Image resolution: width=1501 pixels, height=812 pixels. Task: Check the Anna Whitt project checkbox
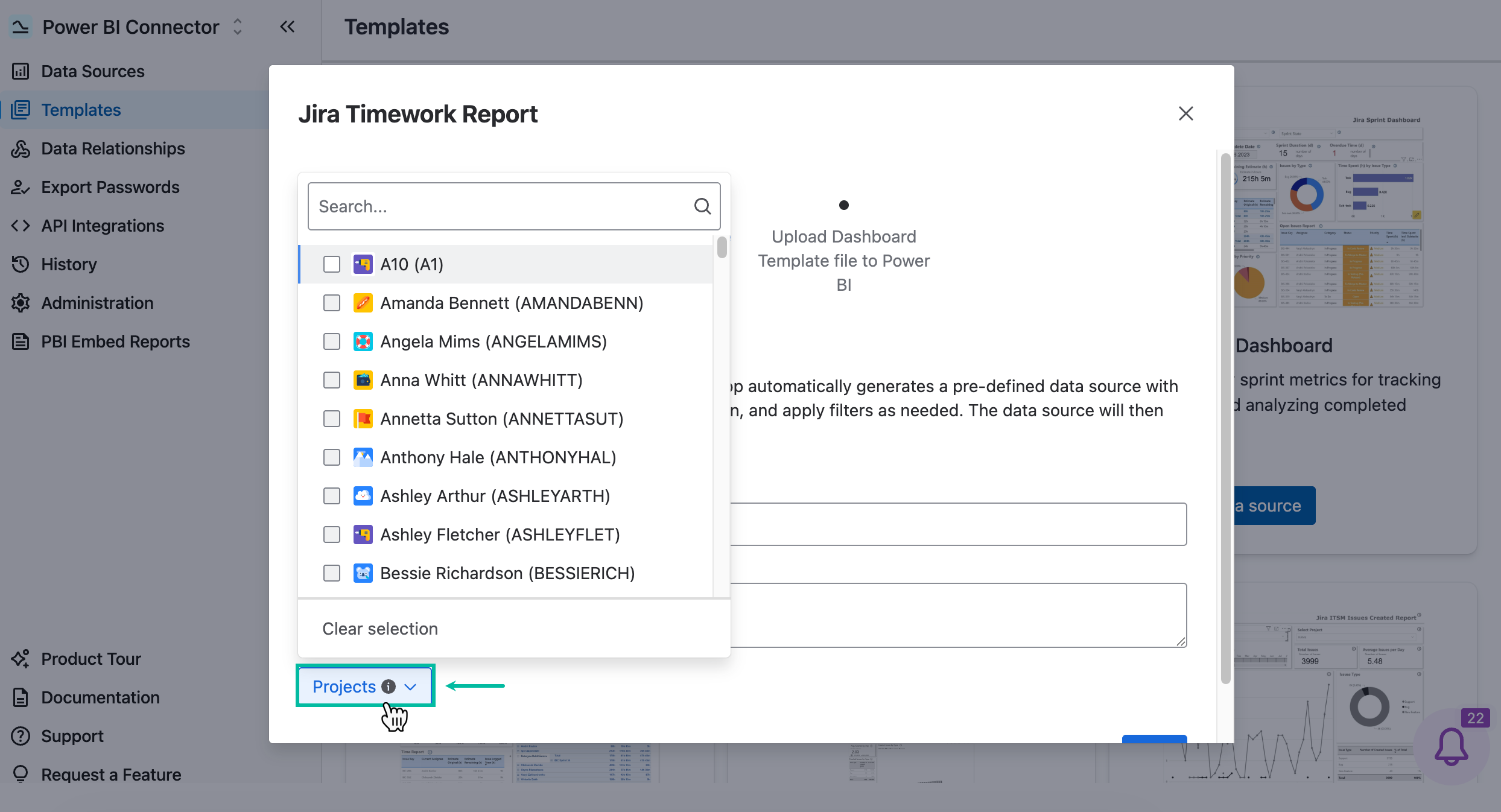[332, 380]
